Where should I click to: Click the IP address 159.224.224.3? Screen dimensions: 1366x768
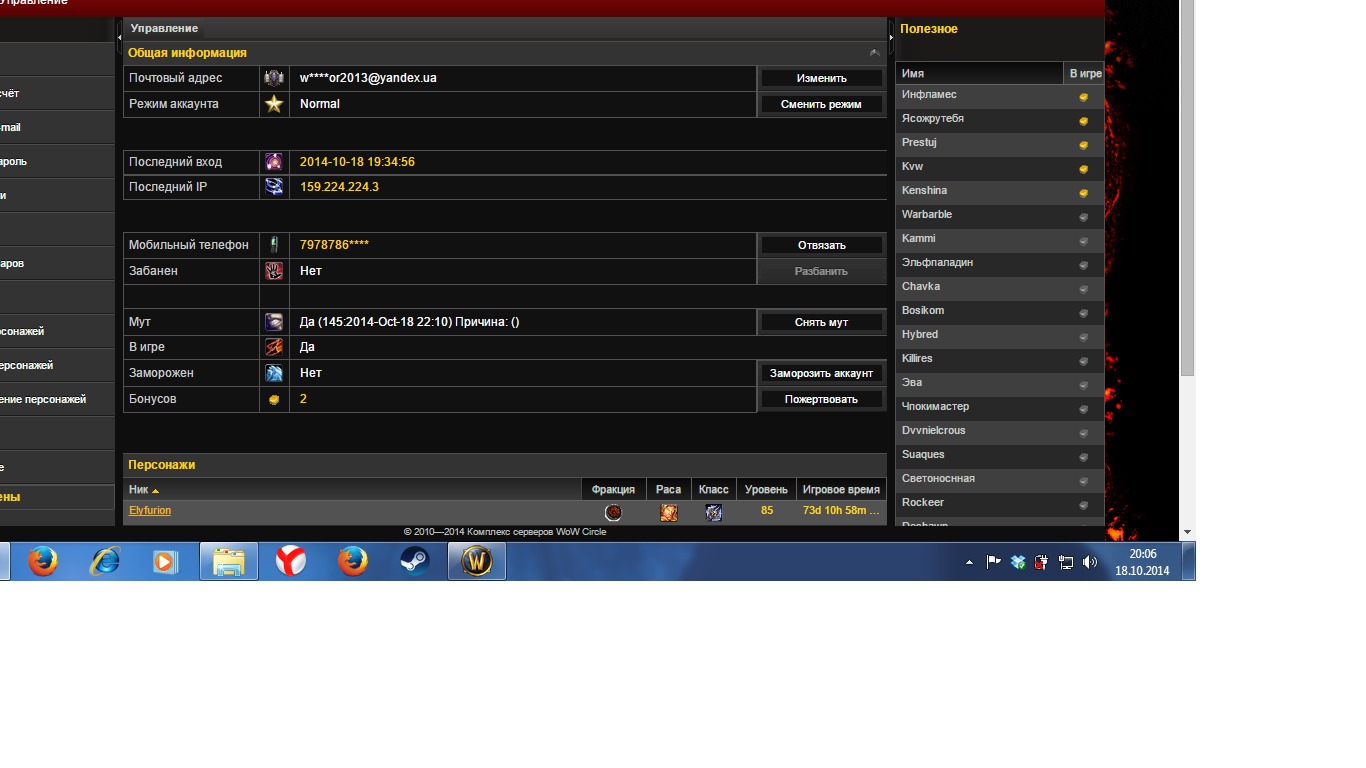pos(339,187)
